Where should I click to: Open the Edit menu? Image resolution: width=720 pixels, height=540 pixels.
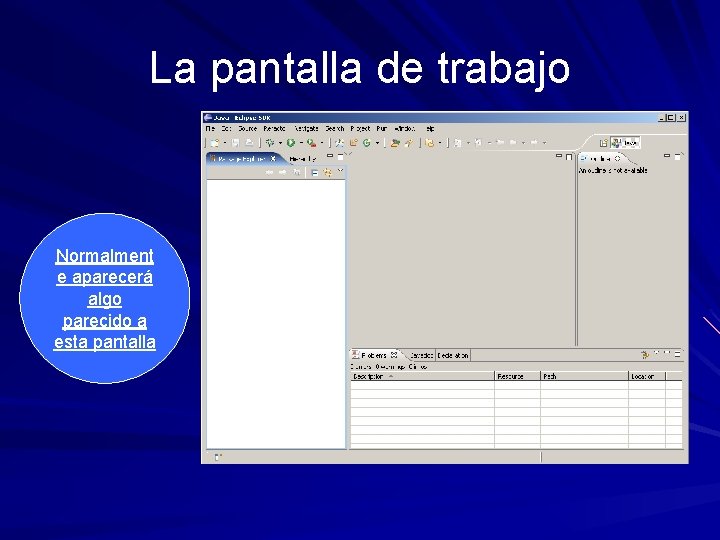[x=226, y=129]
